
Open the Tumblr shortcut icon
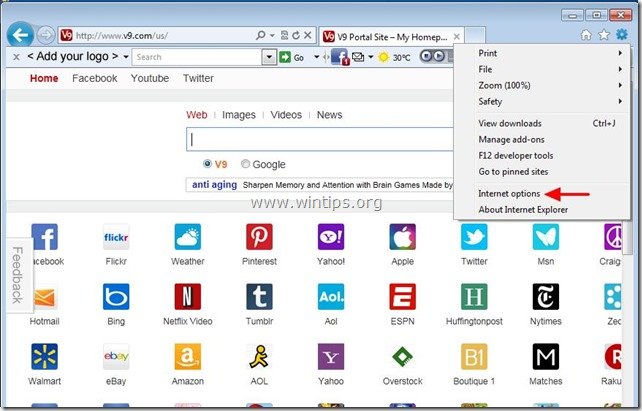[x=259, y=297]
